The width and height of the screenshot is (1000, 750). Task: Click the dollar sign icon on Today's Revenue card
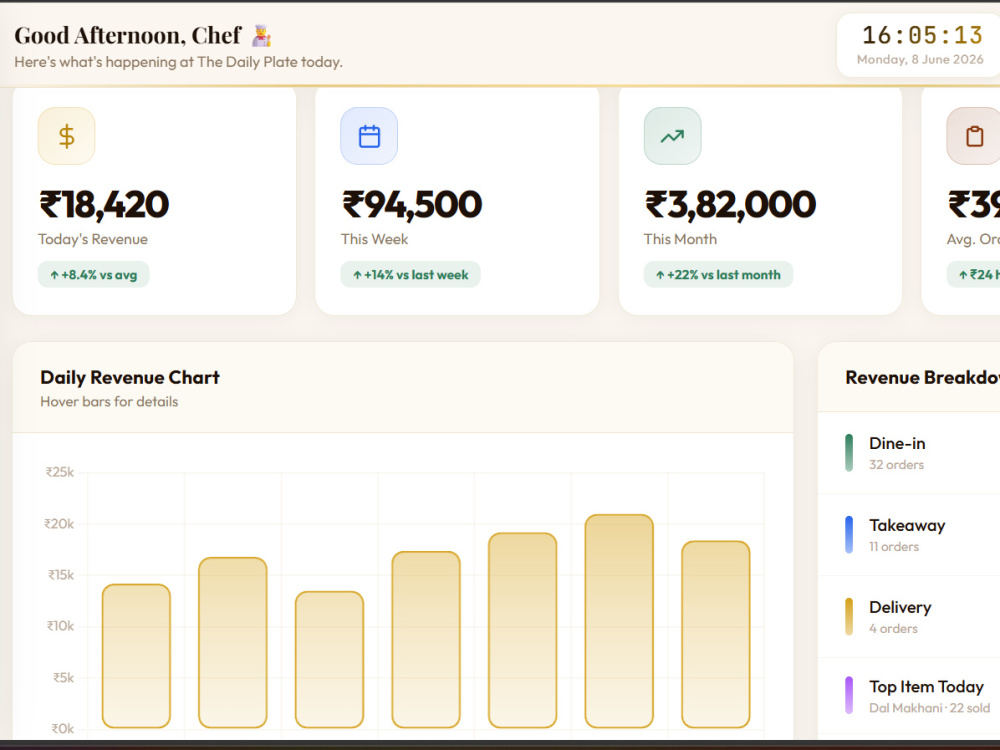(66, 136)
